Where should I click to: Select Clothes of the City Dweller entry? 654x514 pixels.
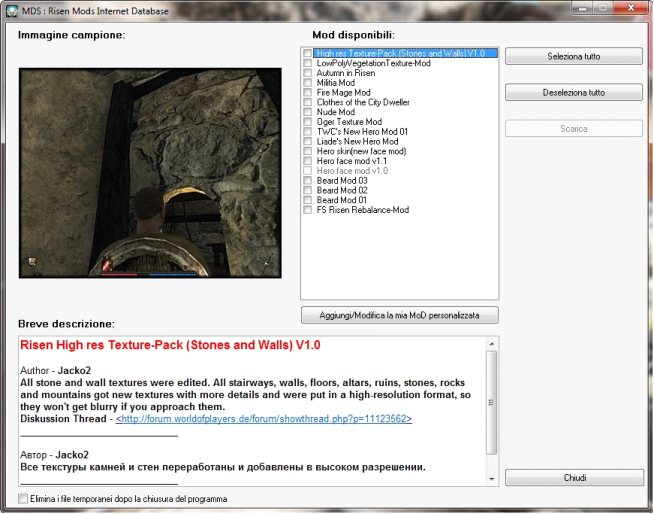pyautogui.click(x=363, y=102)
